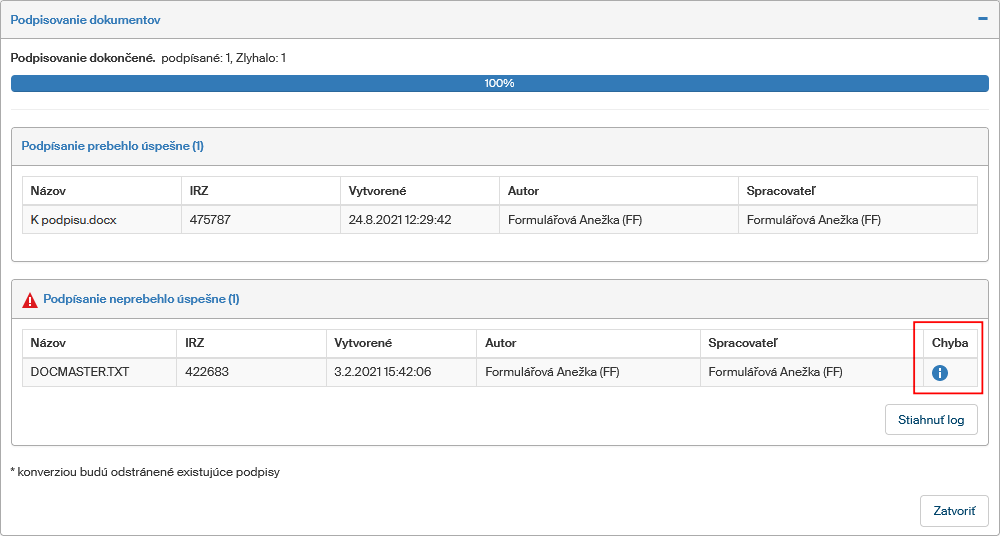Click 'Spracovateľ' header in the successful table
This screenshot has width=1000, height=536.
784,191
